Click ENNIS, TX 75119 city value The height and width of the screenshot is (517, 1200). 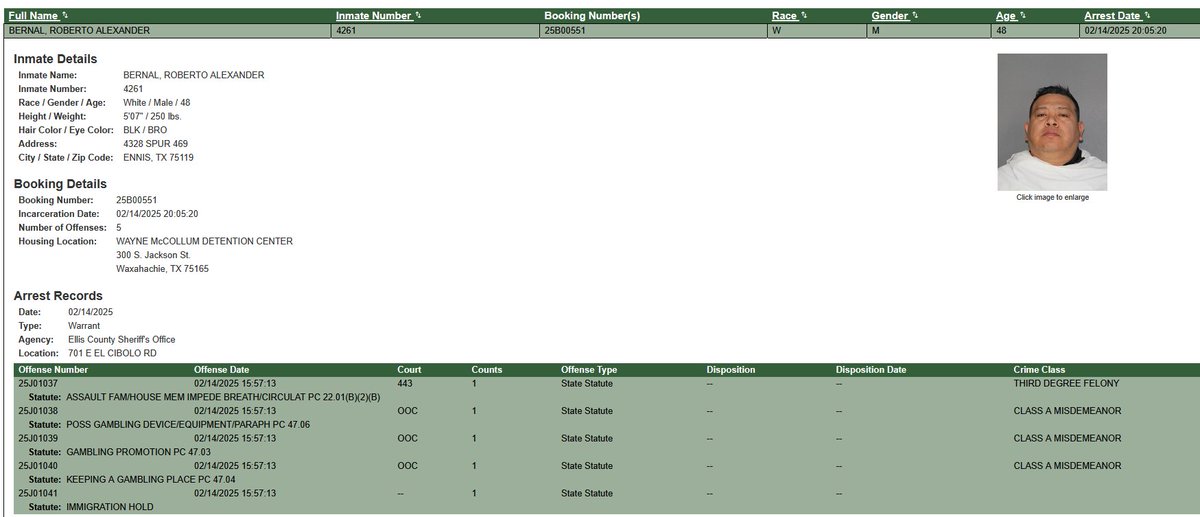coord(158,158)
